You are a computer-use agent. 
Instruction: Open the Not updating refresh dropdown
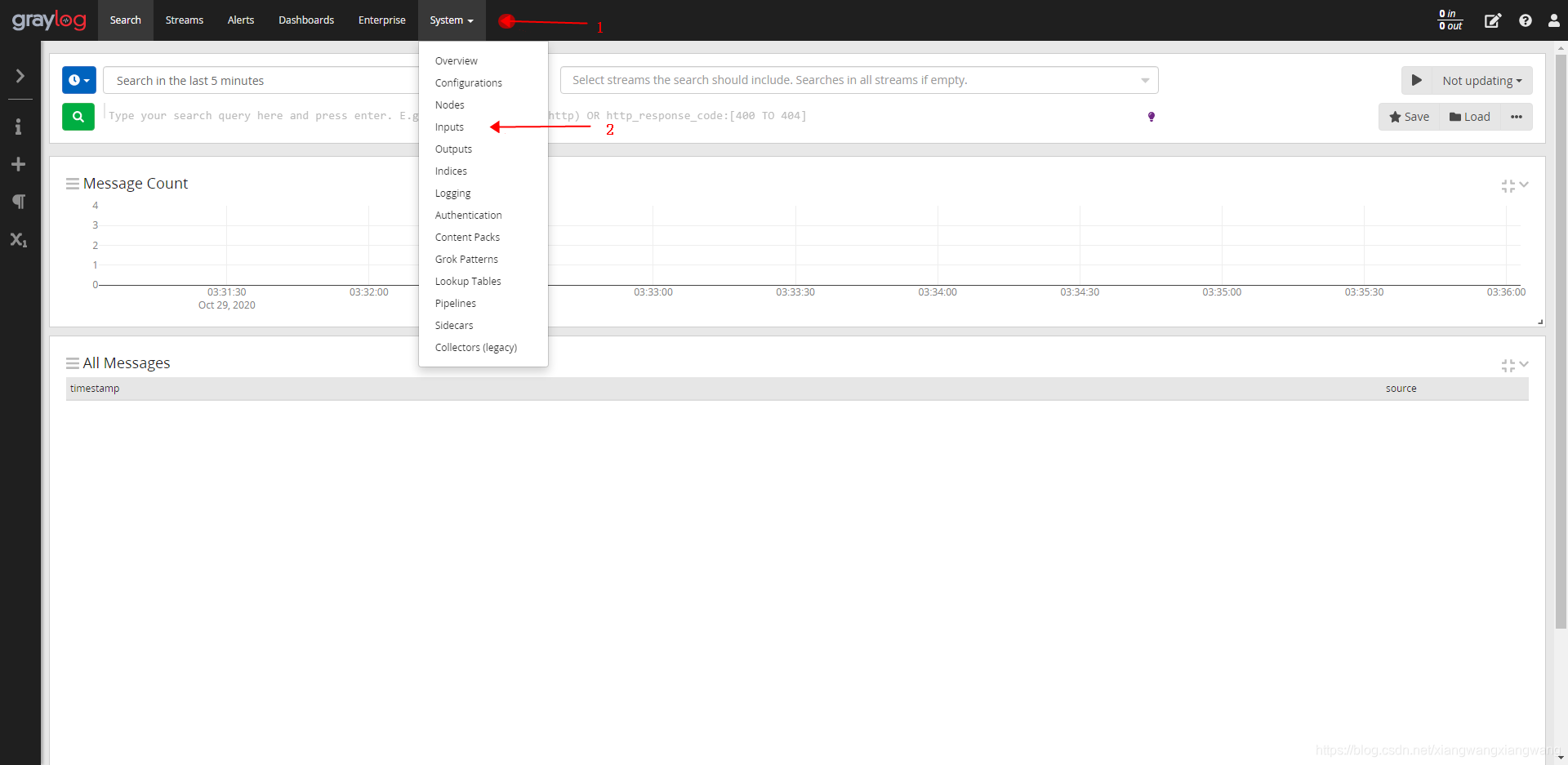click(x=1481, y=80)
